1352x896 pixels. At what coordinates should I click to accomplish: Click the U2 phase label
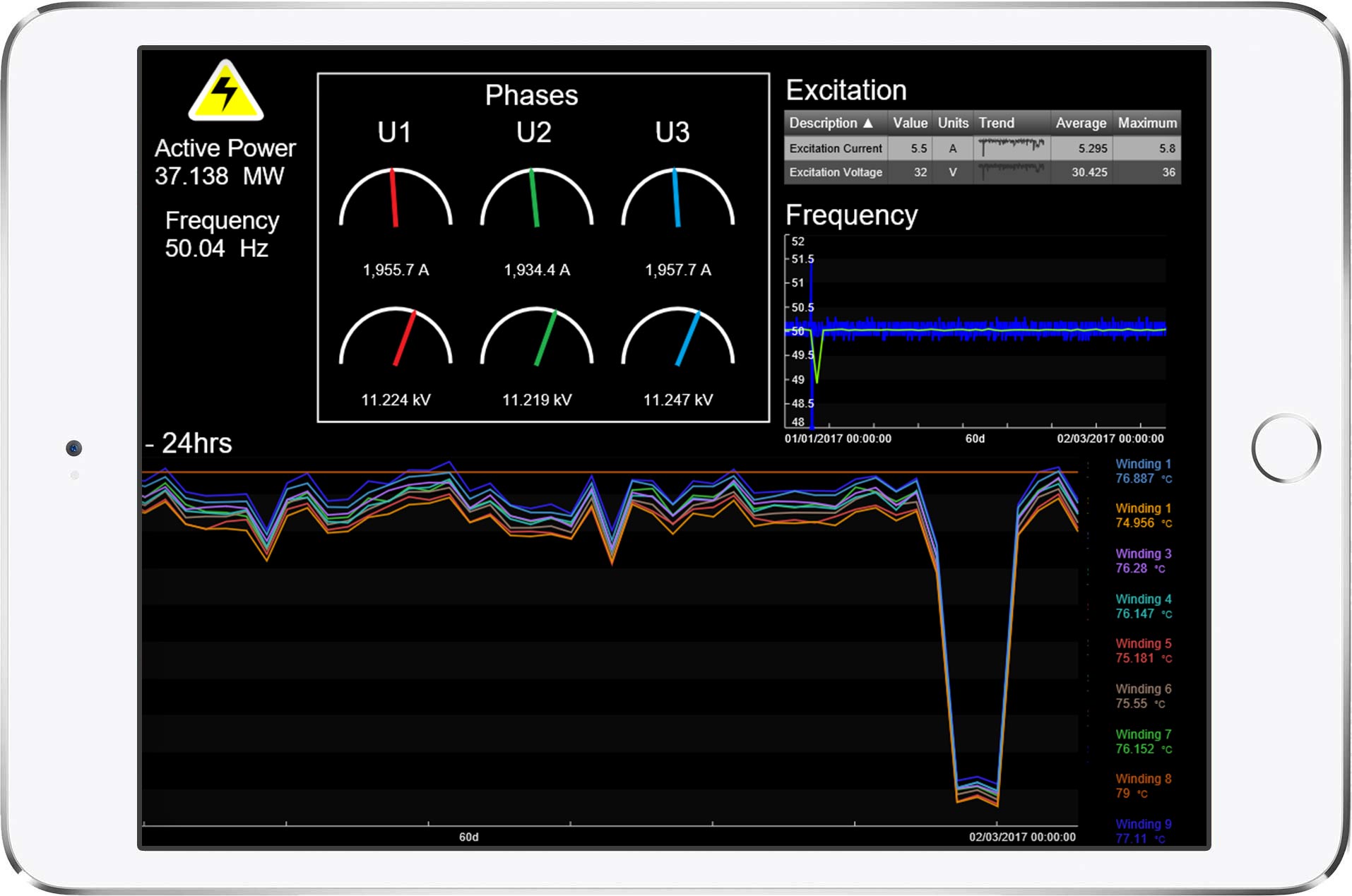[533, 133]
